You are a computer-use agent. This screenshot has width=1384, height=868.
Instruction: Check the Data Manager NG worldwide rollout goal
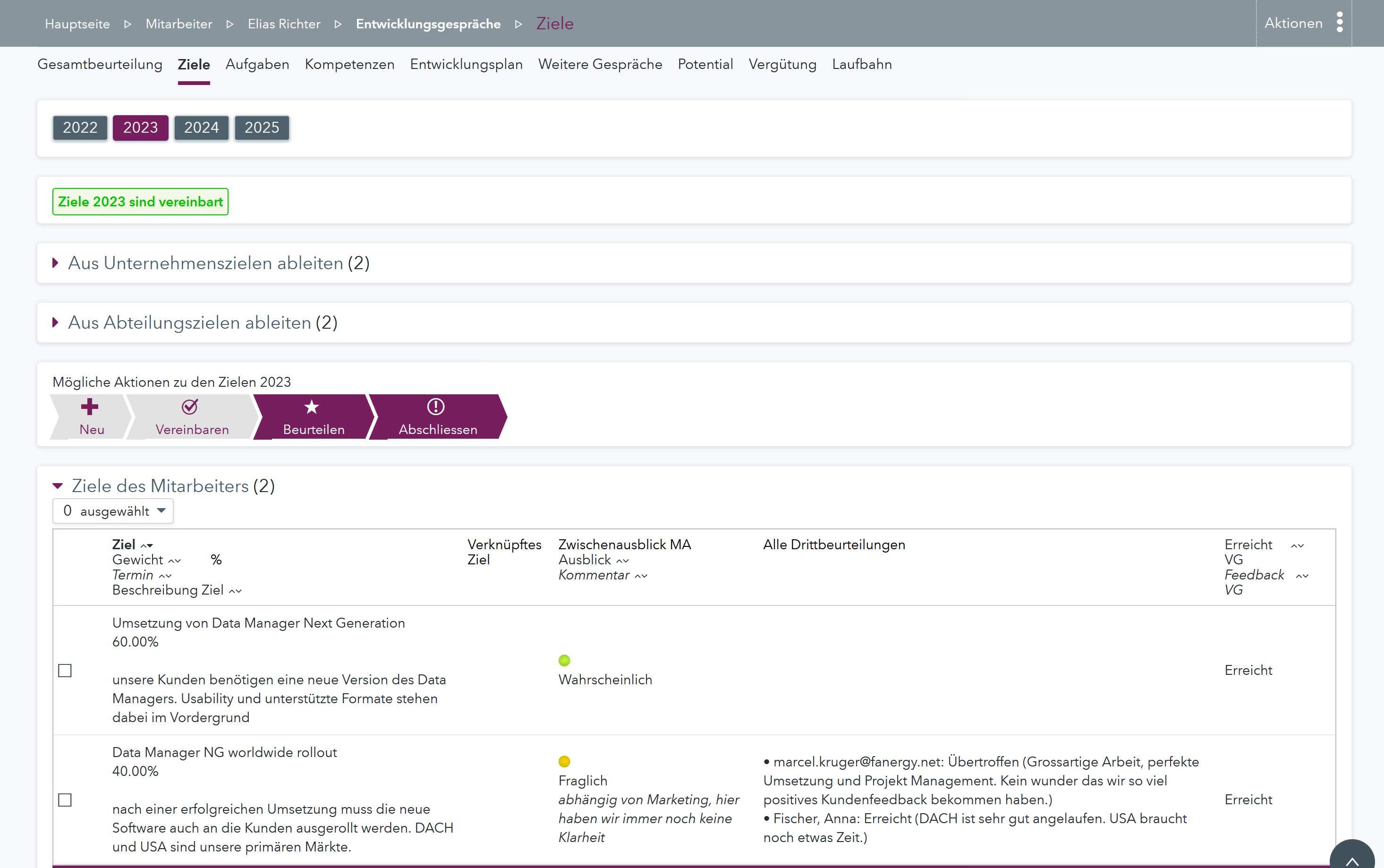pyautogui.click(x=65, y=800)
